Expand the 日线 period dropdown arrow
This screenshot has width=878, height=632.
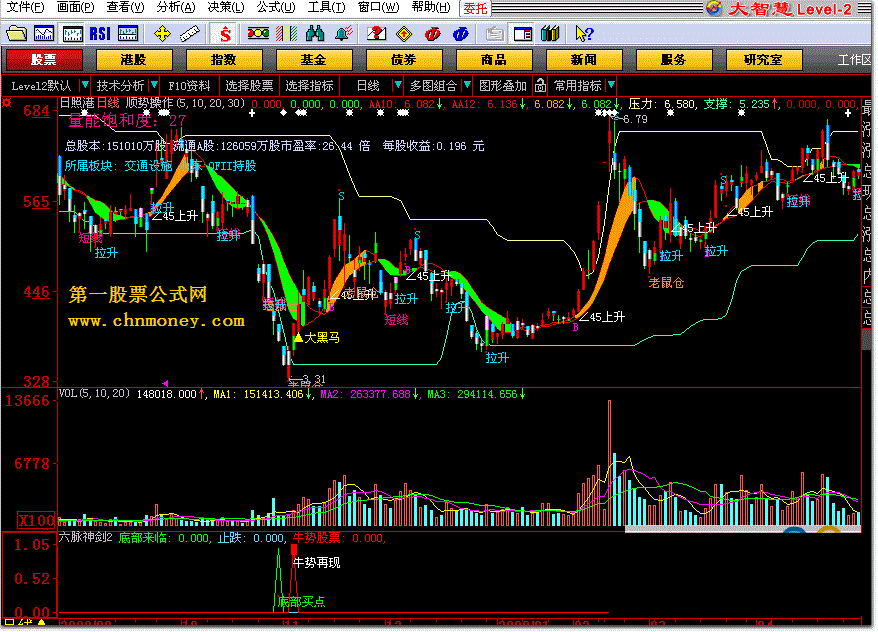click(398, 86)
